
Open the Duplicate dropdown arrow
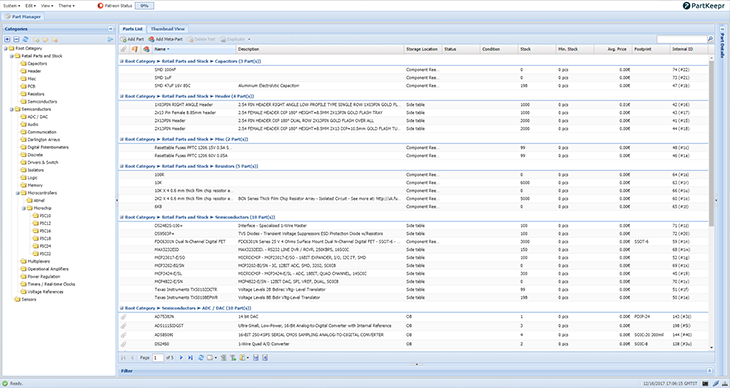pyautogui.click(x=249, y=40)
